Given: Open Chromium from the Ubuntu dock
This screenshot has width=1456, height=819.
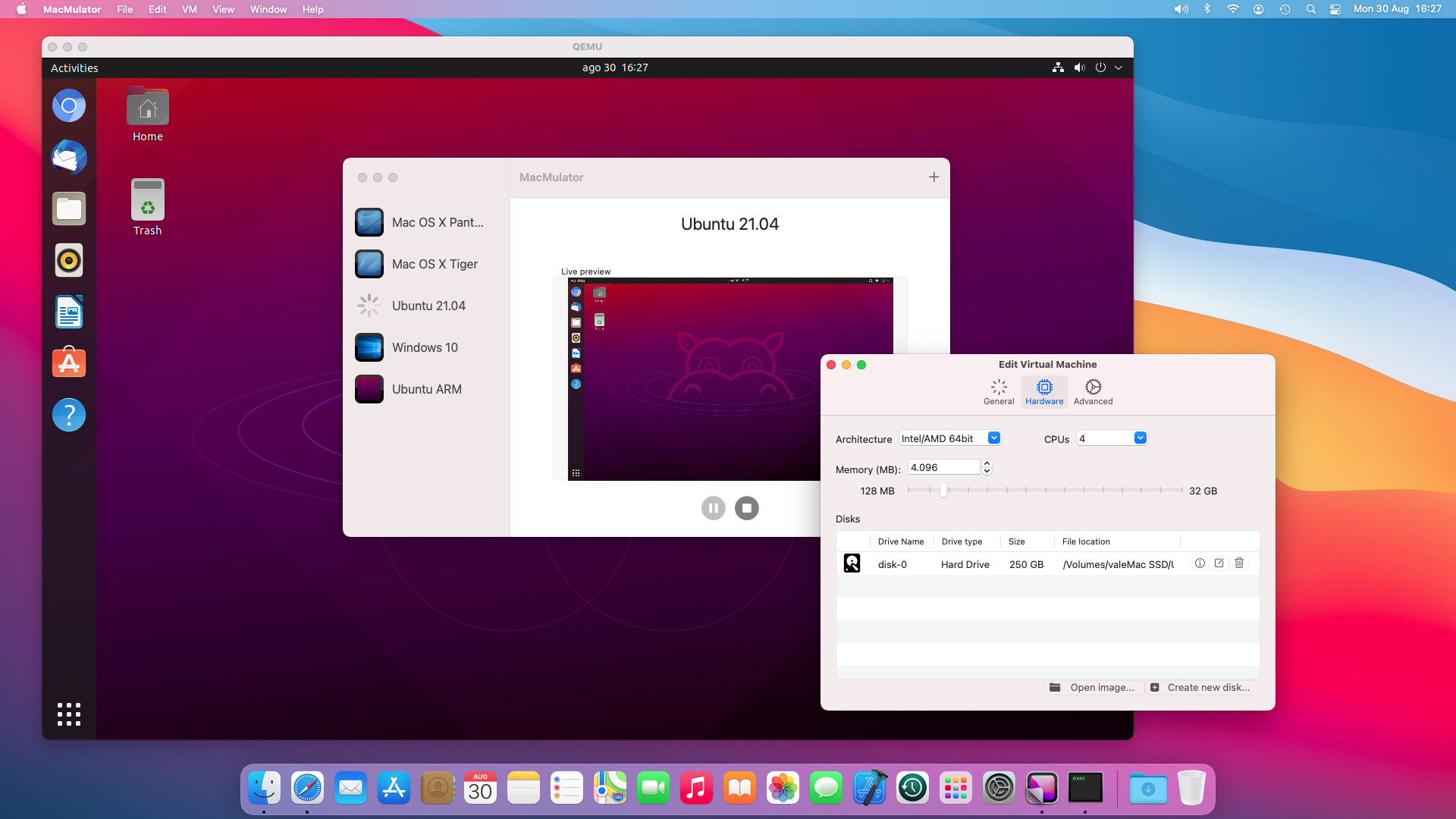Looking at the screenshot, I should [x=69, y=105].
